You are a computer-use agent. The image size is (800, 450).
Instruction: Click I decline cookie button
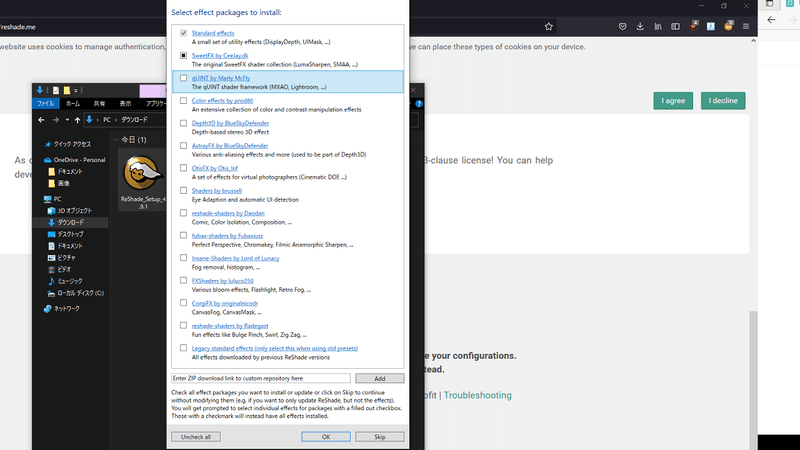pyautogui.click(x=723, y=101)
